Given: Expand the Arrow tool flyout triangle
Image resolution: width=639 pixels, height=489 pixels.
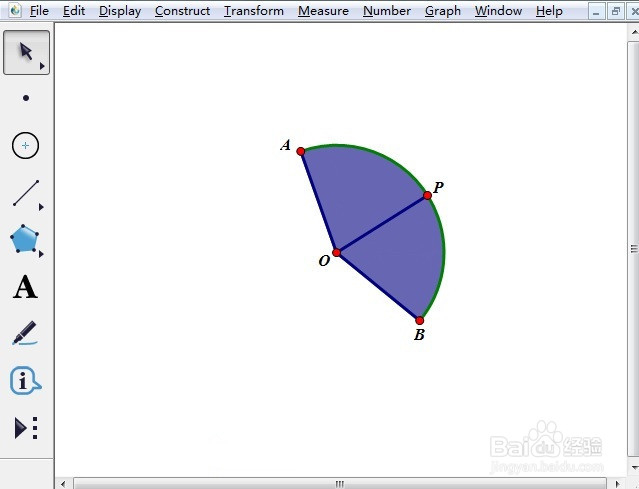Looking at the screenshot, I should [x=42, y=66].
